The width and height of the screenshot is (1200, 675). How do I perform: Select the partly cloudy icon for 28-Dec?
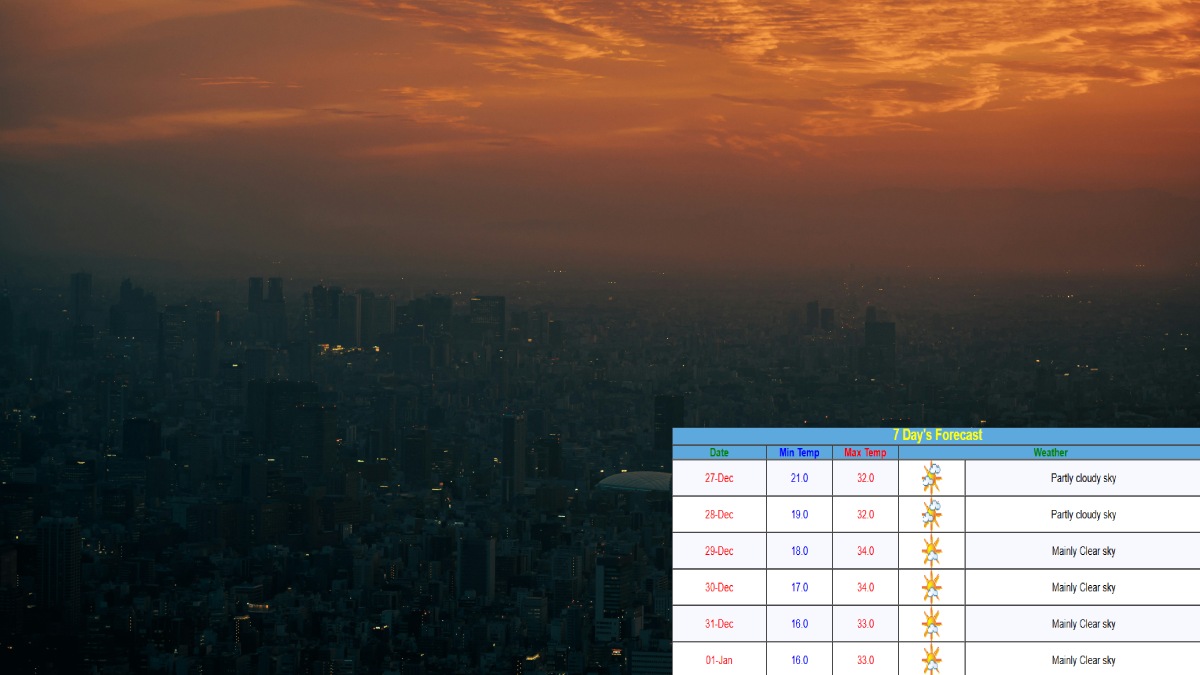(x=931, y=515)
